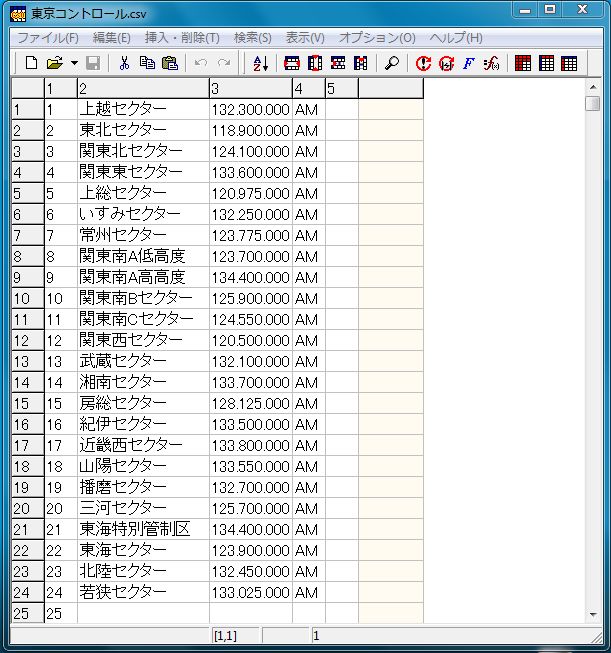Open the オプション(O) menu

coord(377,38)
